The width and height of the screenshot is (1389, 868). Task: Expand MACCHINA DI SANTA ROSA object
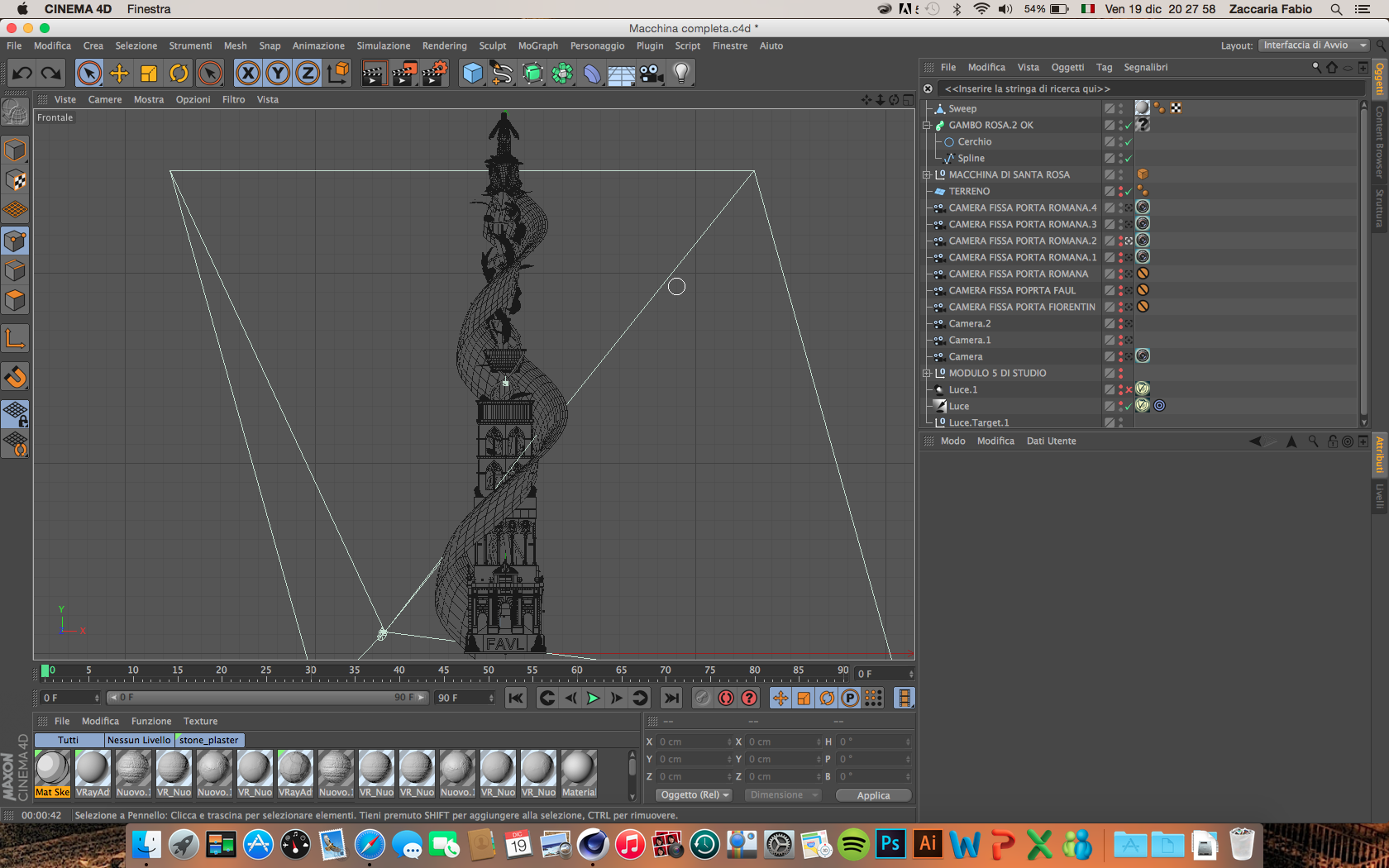[927, 175]
